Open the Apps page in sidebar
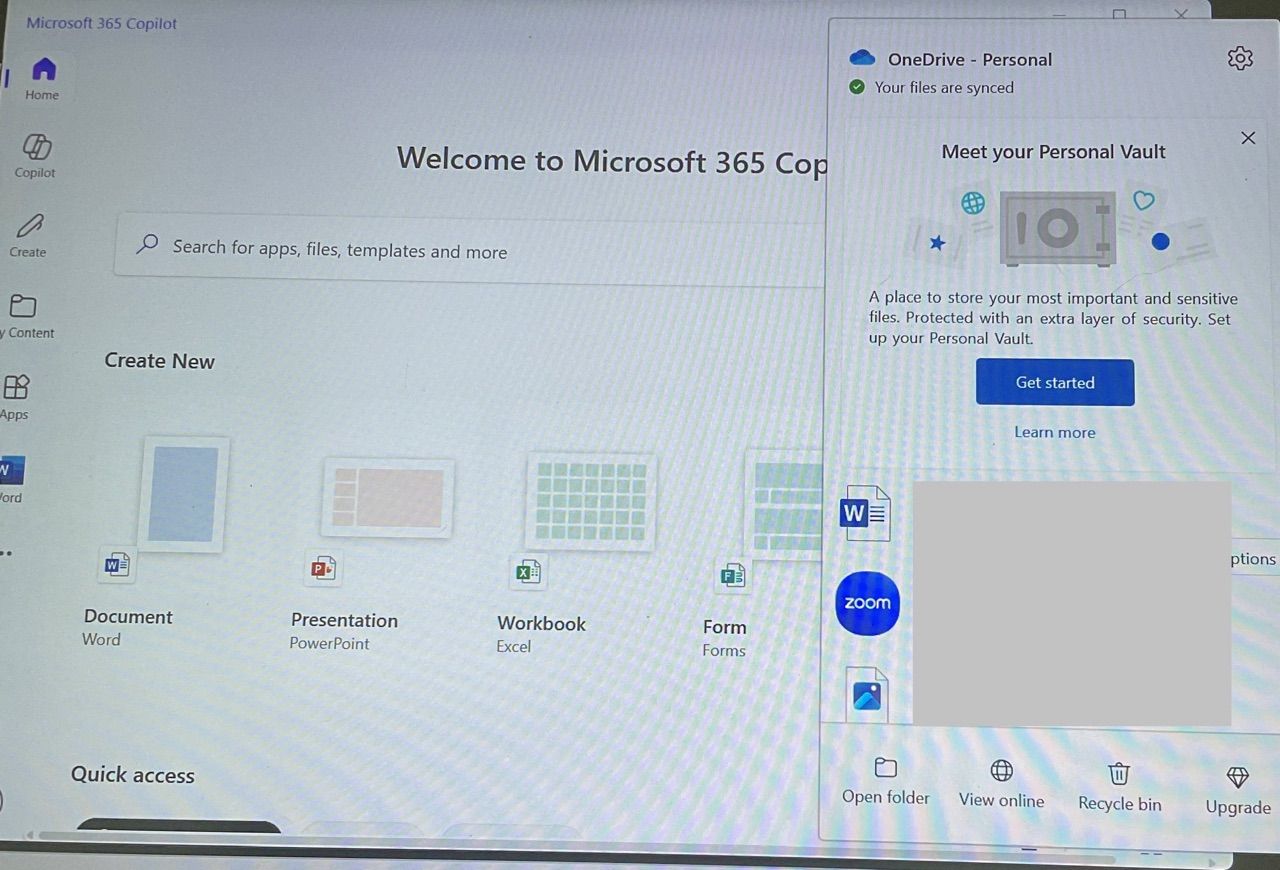Image resolution: width=1280 pixels, height=870 pixels. click(16, 397)
